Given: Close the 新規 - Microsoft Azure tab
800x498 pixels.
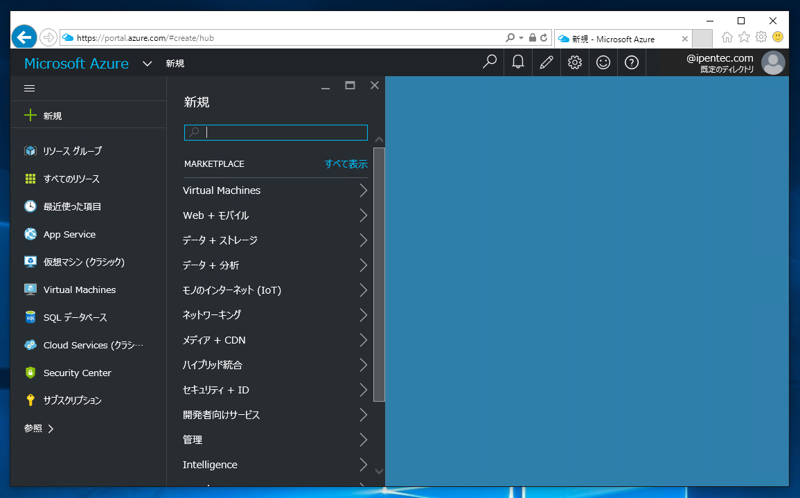Looking at the screenshot, I should [x=685, y=39].
